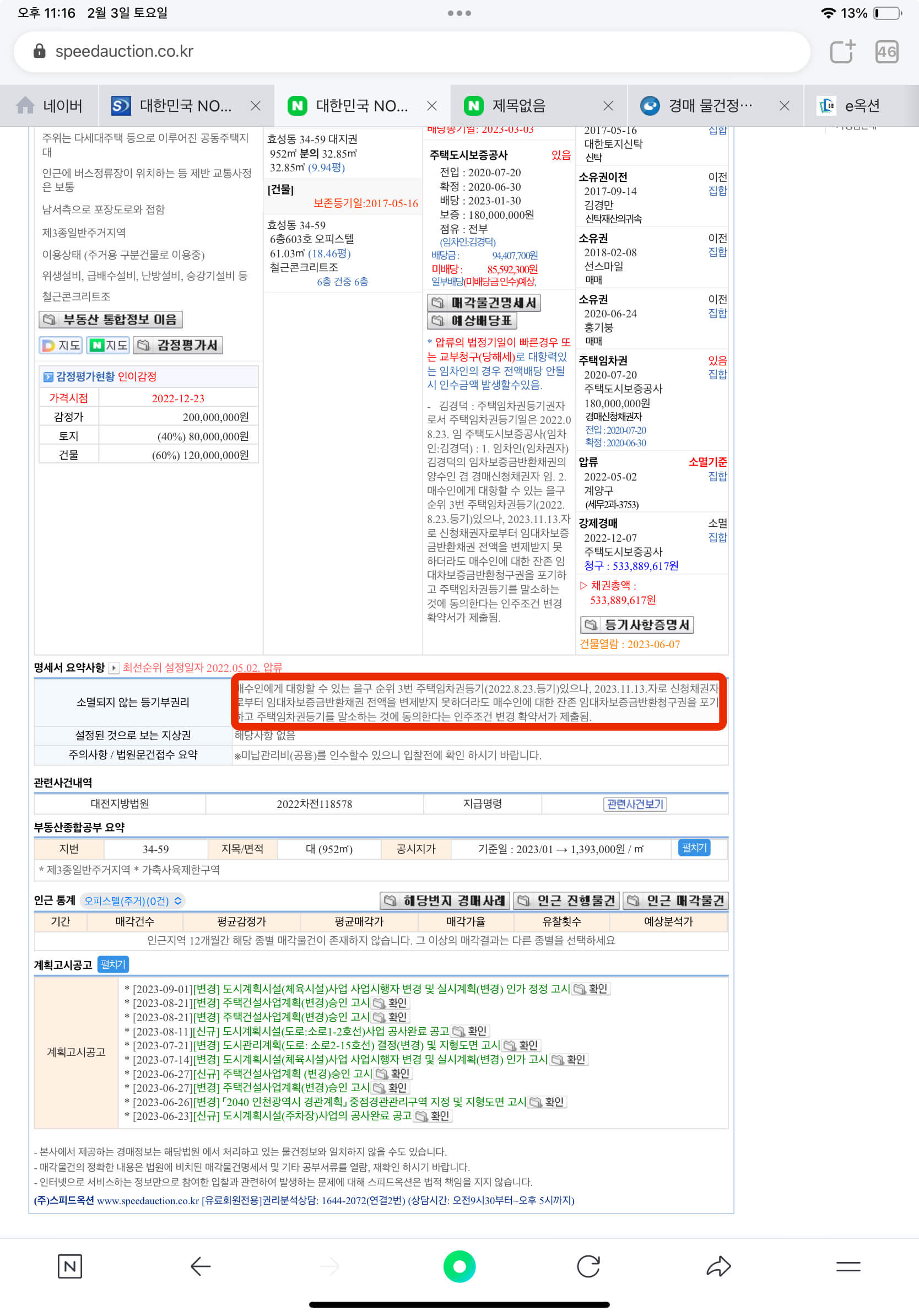Click 집합 link for 2018-02-08 소유권
Screen dimensions: 919x1316
717,252
